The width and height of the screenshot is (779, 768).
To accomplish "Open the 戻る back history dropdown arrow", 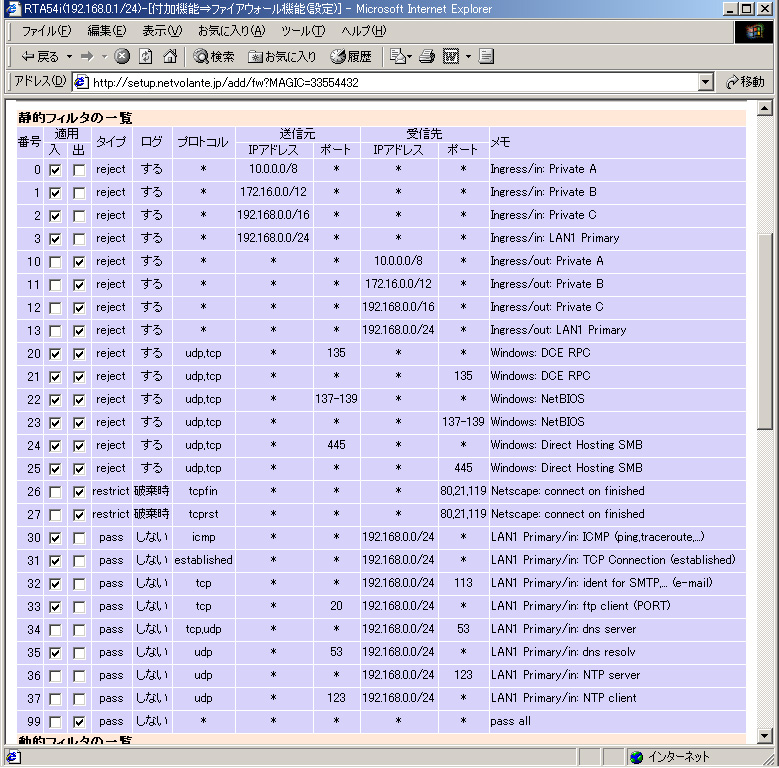I will click(69, 56).
